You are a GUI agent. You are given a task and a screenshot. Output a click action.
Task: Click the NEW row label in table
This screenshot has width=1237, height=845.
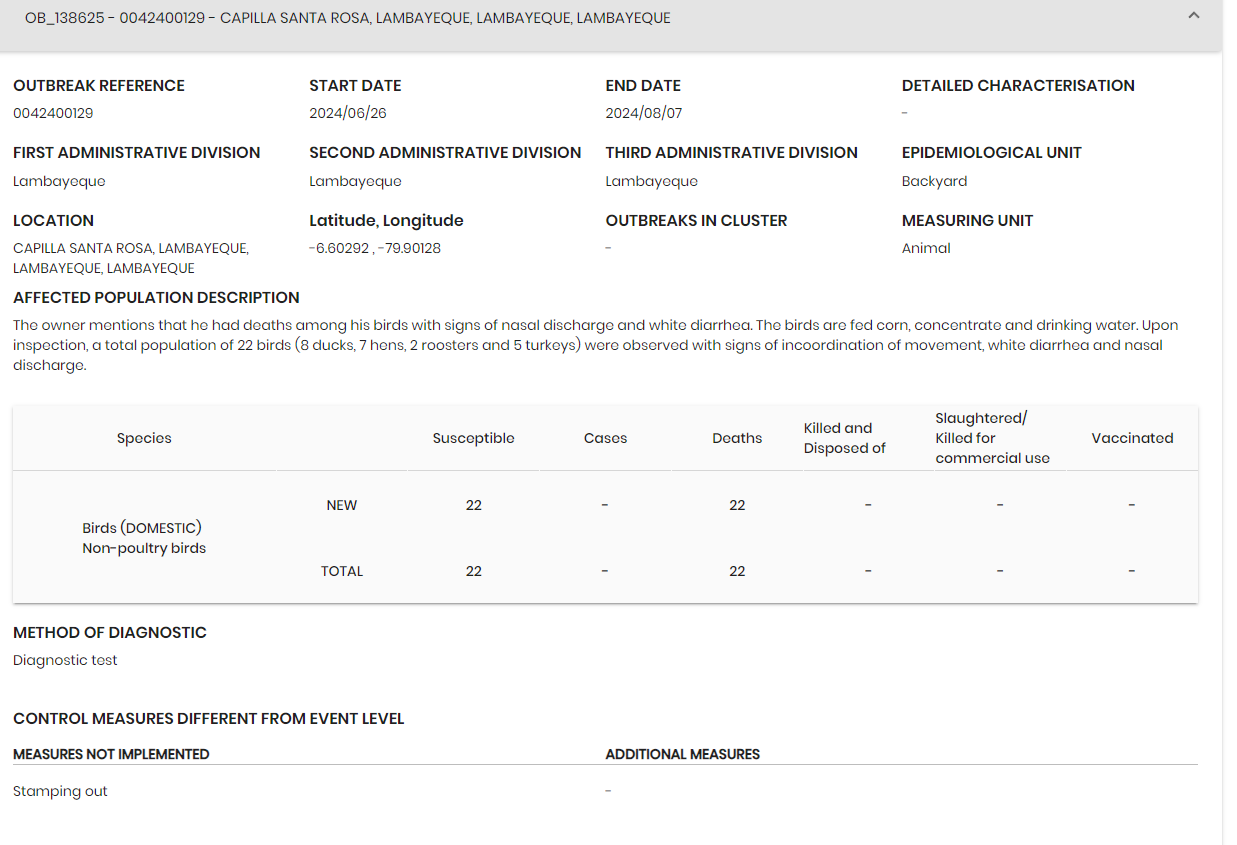[342, 505]
